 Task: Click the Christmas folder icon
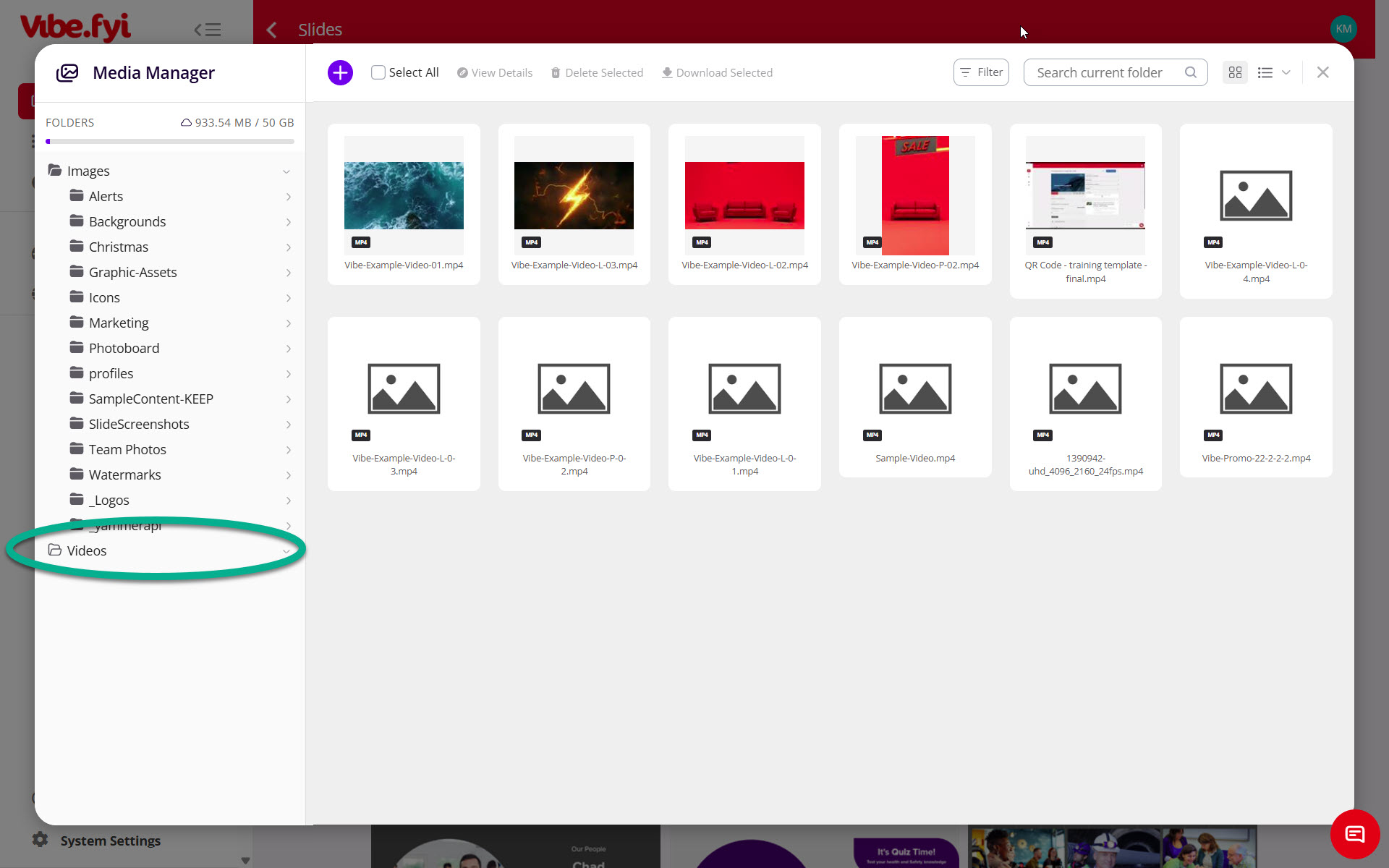[x=77, y=246]
